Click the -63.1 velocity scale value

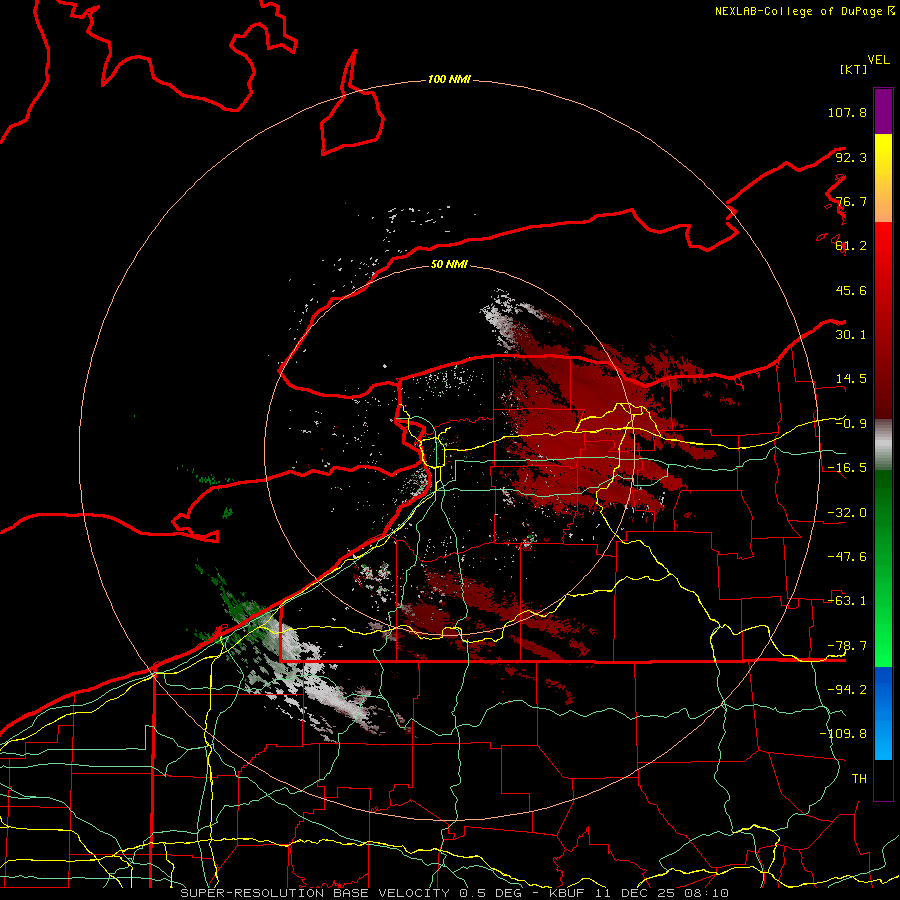tap(847, 601)
